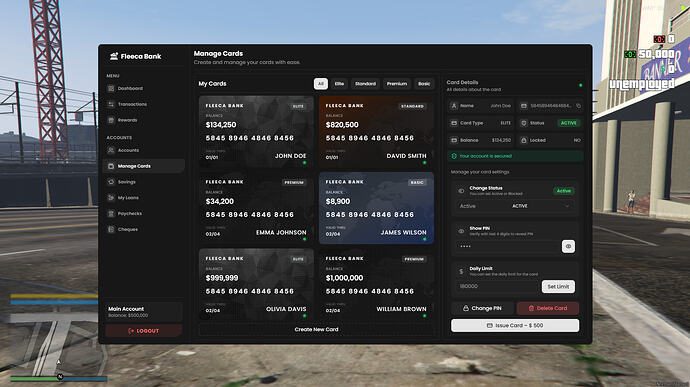Filter cards by Premium
This screenshot has width=690, height=387.
[397, 84]
